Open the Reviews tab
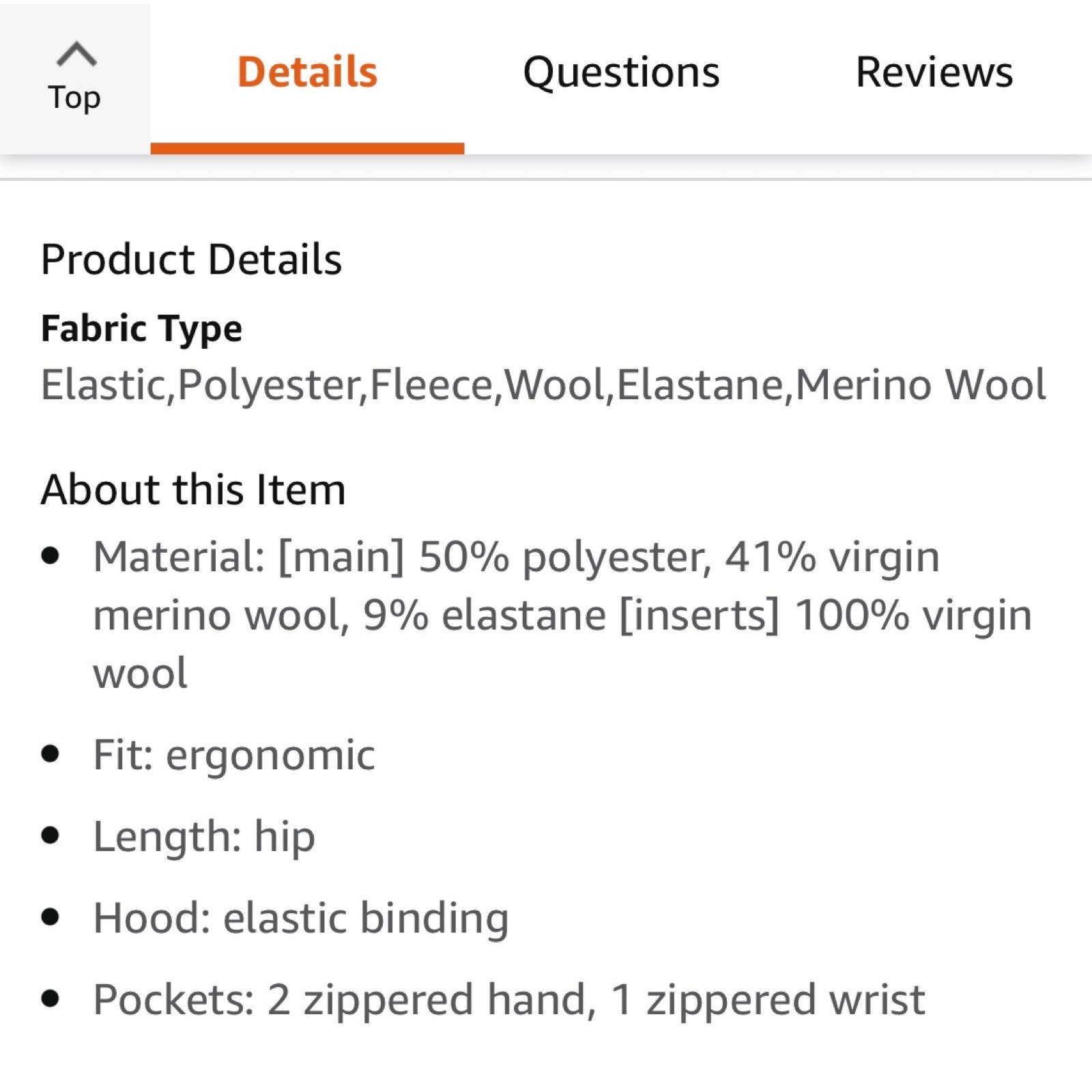This screenshot has width=1092, height=1092. point(934,72)
